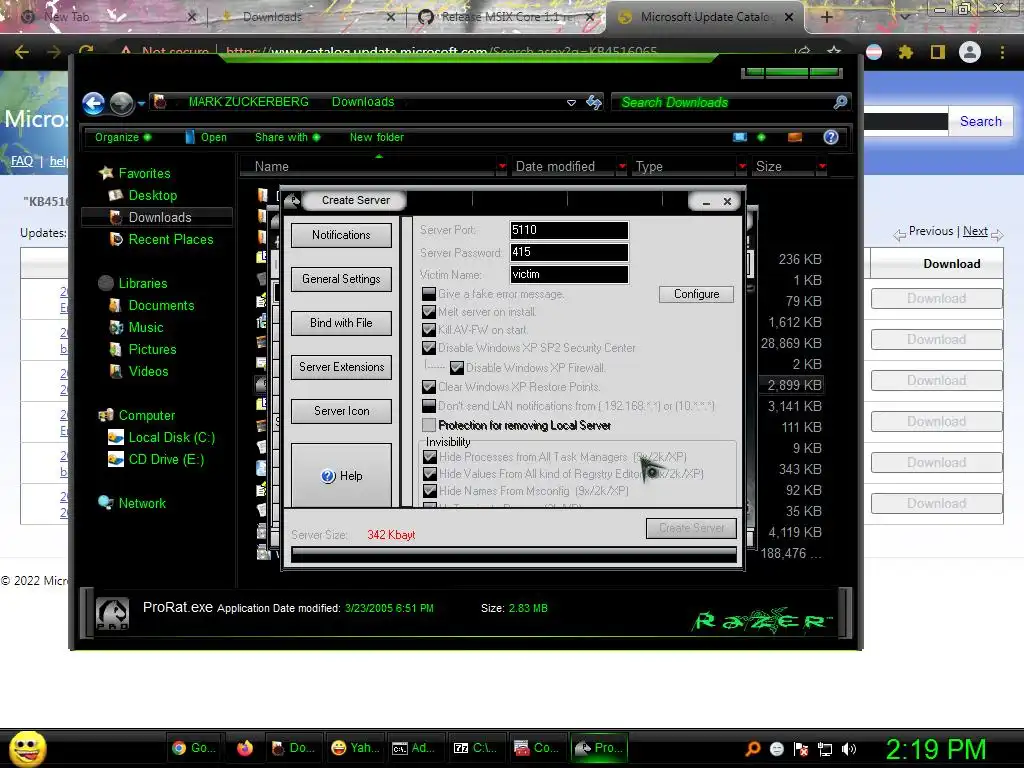This screenshot has height=768, width=1024.
Task: Open the Notifications section
Action: point(341,235)
